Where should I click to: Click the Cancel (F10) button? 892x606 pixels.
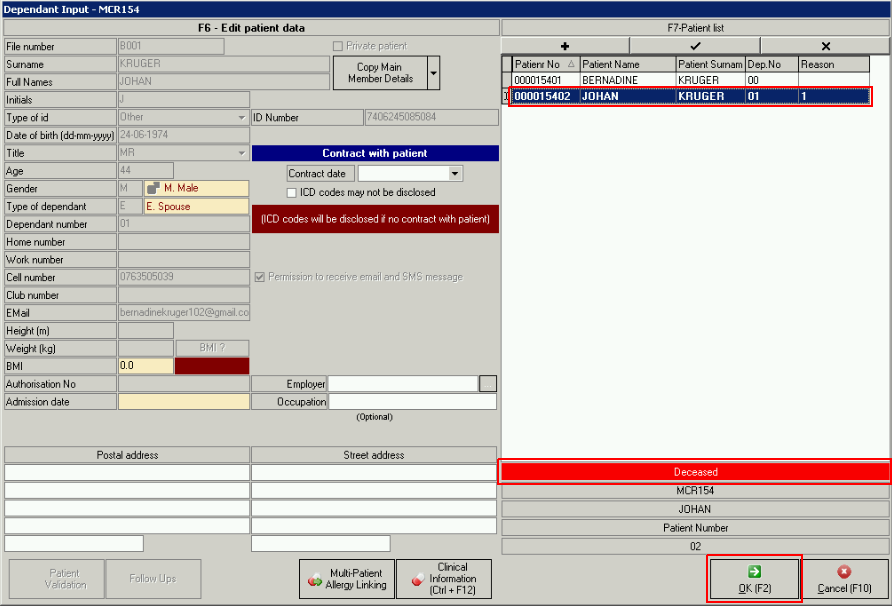844,579
